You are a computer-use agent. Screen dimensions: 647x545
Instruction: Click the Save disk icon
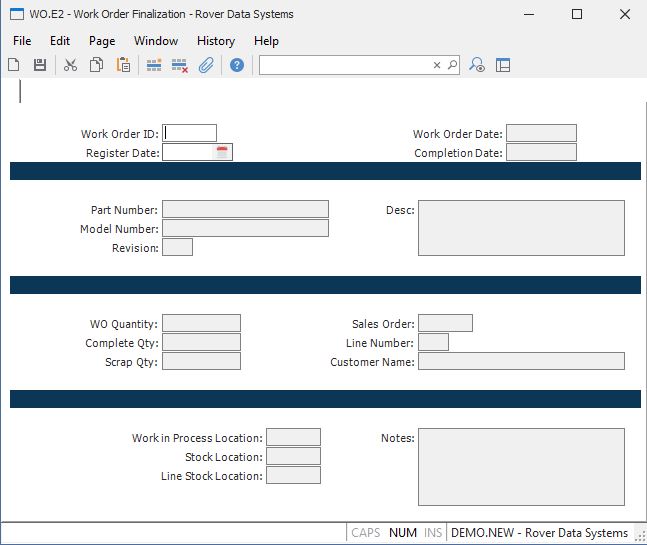click(40, 65)
